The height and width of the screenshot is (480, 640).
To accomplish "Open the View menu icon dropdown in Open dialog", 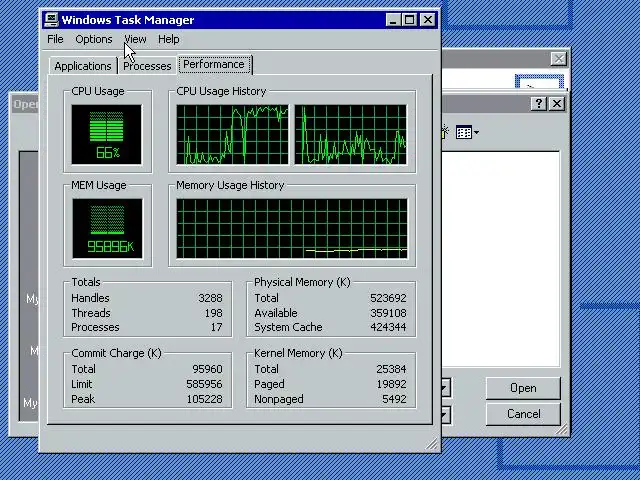I will [467, 133].
